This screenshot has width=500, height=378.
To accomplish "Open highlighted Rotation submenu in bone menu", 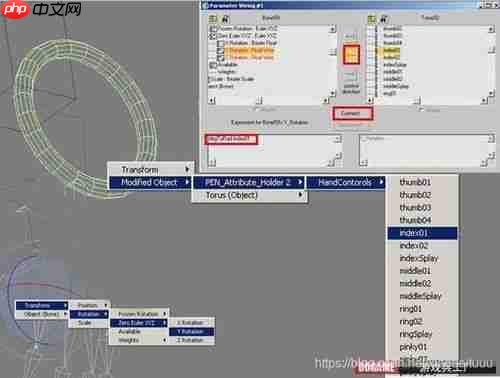I will 89,314.
